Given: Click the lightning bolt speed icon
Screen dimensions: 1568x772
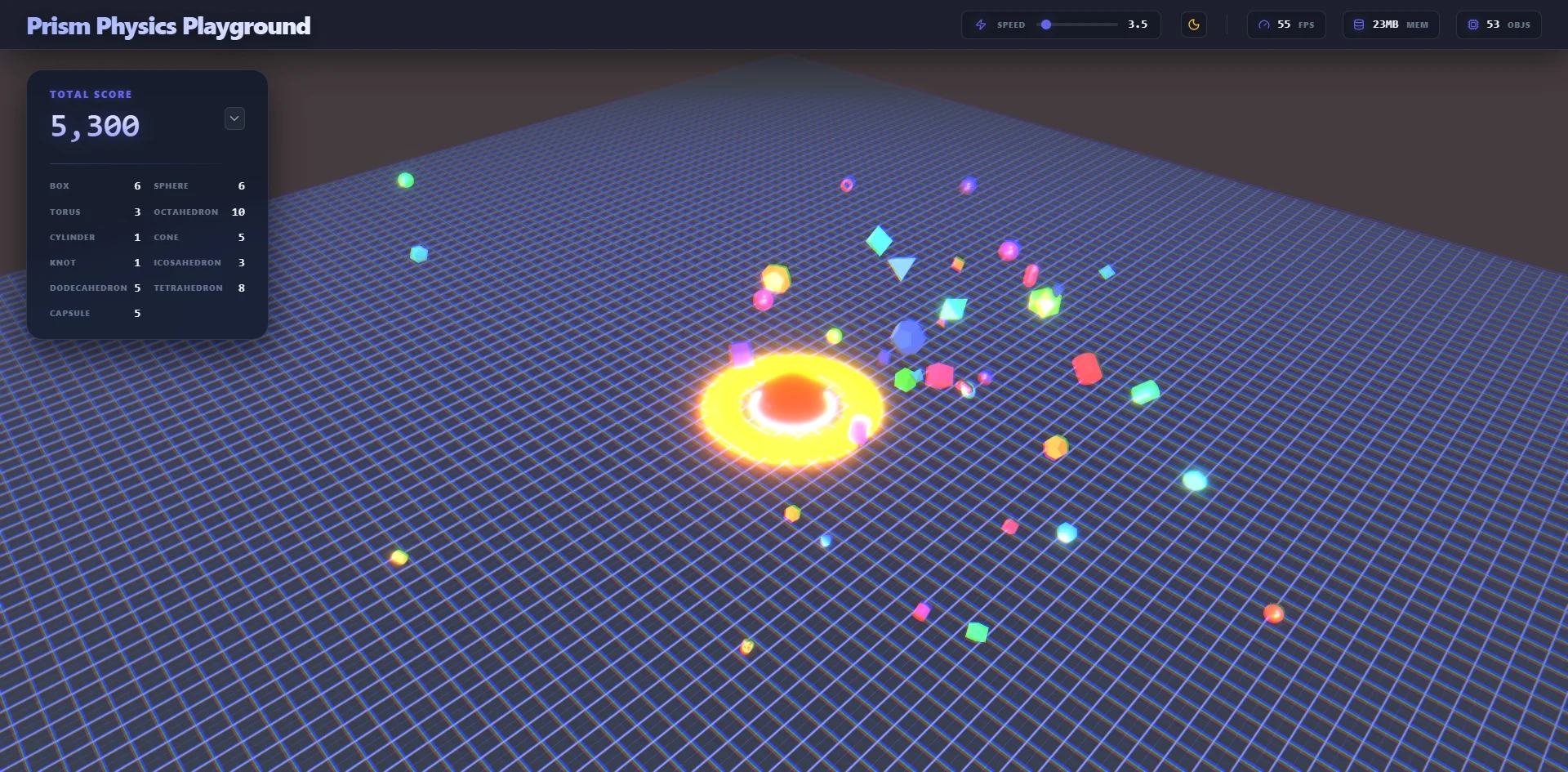Looking at the screenshot, I should pos(981,25).
